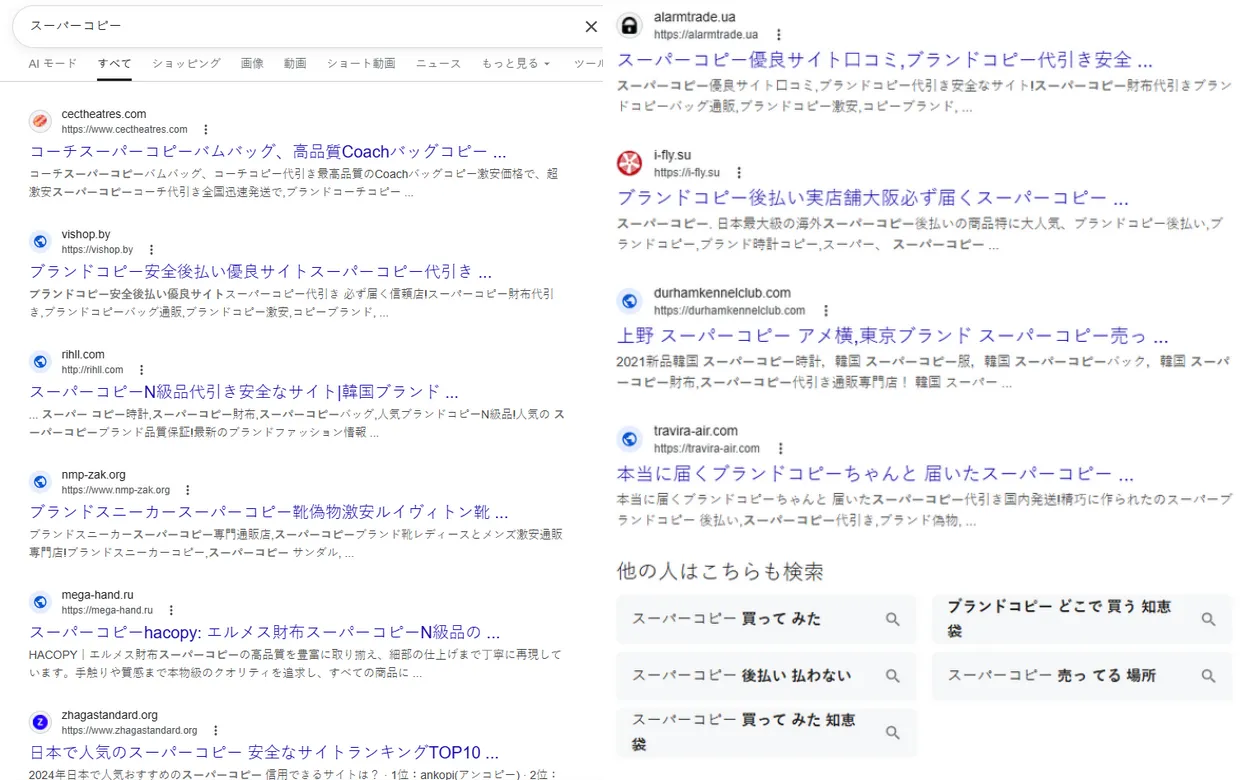This screenshot has height=780, width=1242.
Task: Clear the search box with the X icon
Action: [591, 26]
